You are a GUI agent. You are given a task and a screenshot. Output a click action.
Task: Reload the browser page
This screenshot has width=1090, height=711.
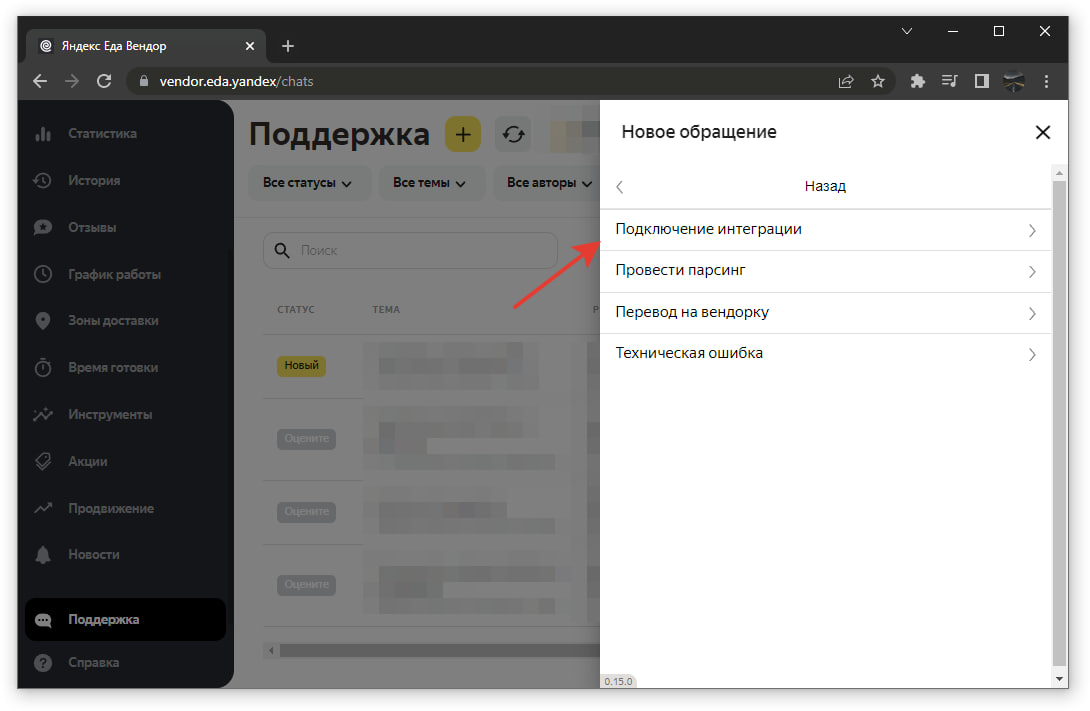[104, 81]
